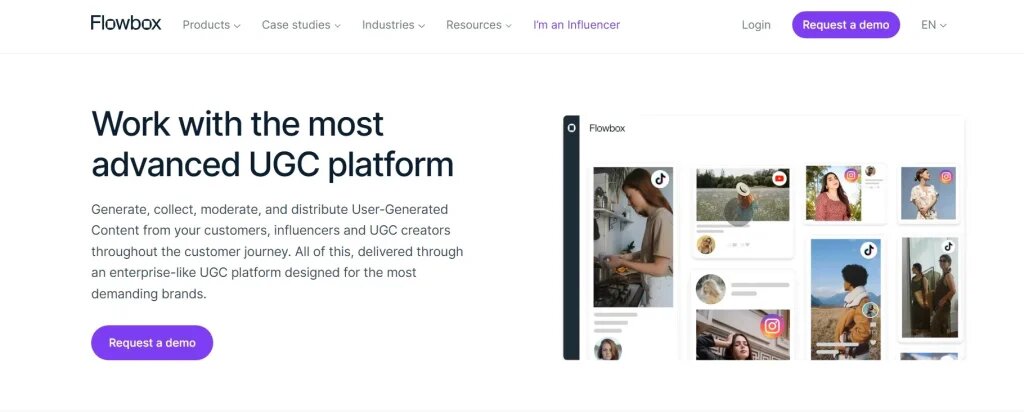
Task: Click YouTube icon on the field photo
Action: [x=779, y=179]
